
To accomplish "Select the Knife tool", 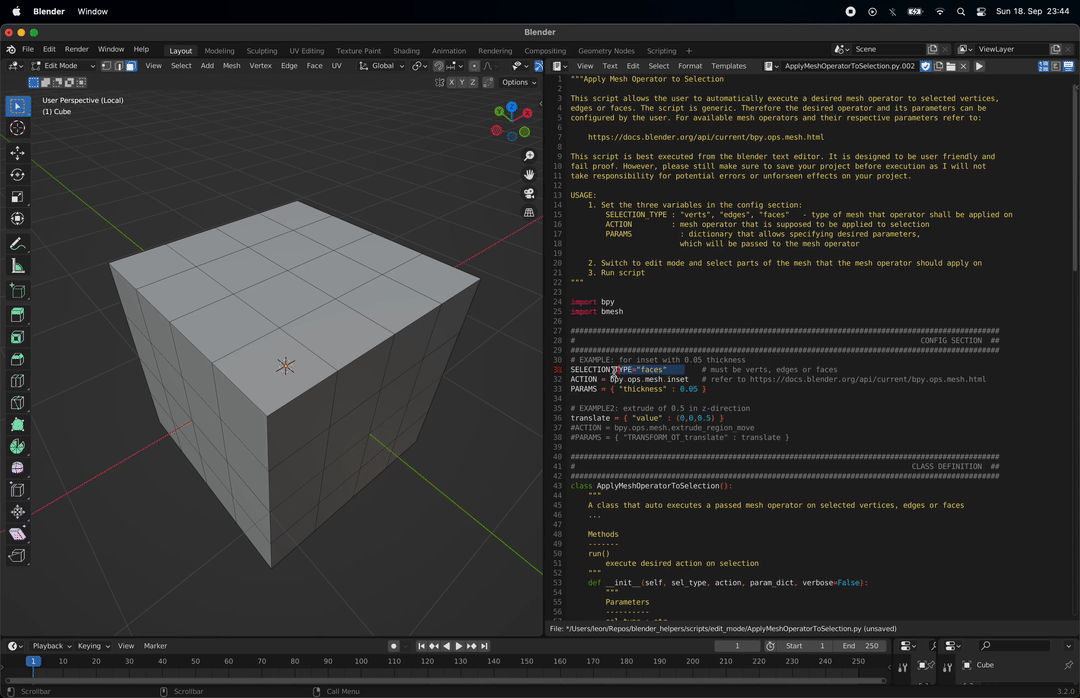I will click(17, 403).
